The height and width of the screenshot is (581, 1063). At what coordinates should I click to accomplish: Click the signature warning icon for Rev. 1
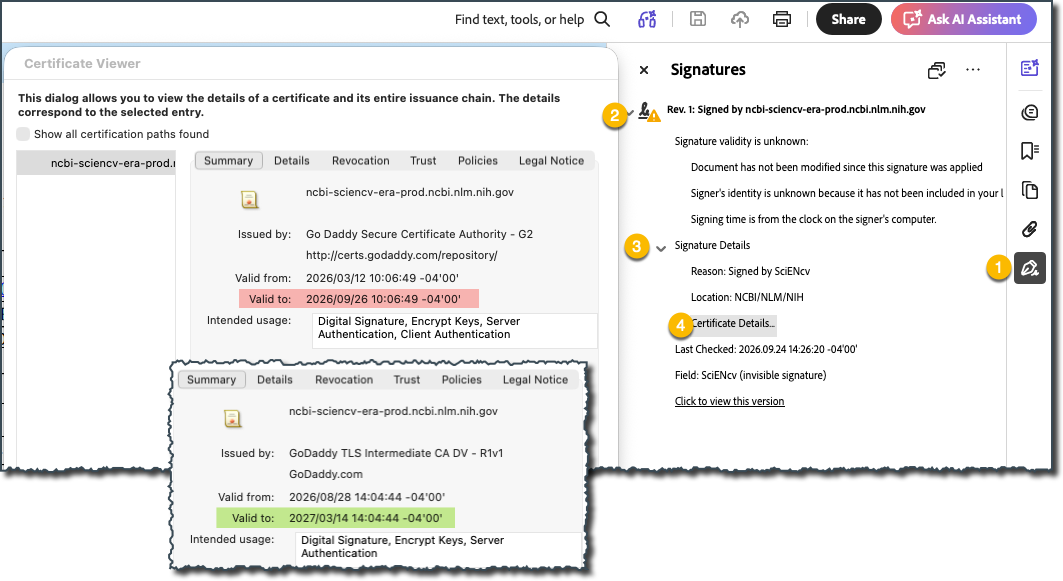tap(649, 112)
